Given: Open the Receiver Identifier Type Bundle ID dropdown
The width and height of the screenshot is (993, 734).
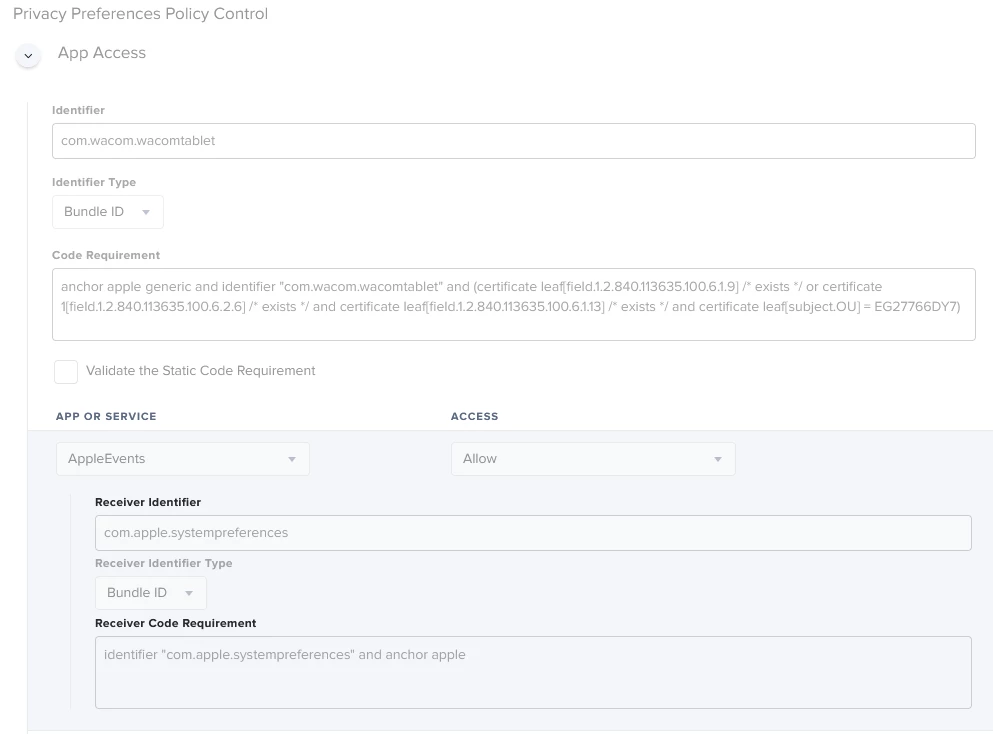Looking at the screenshot, I should 151,593.
